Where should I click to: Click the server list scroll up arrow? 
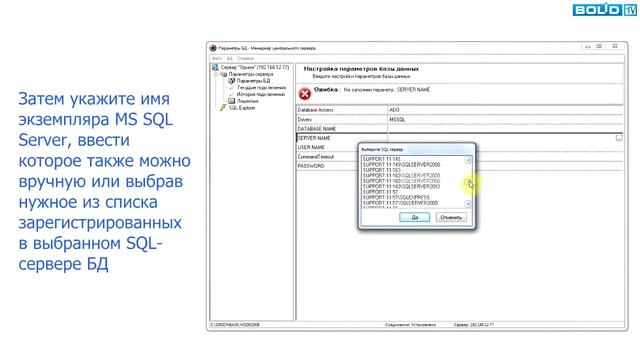tap(468, 160)
